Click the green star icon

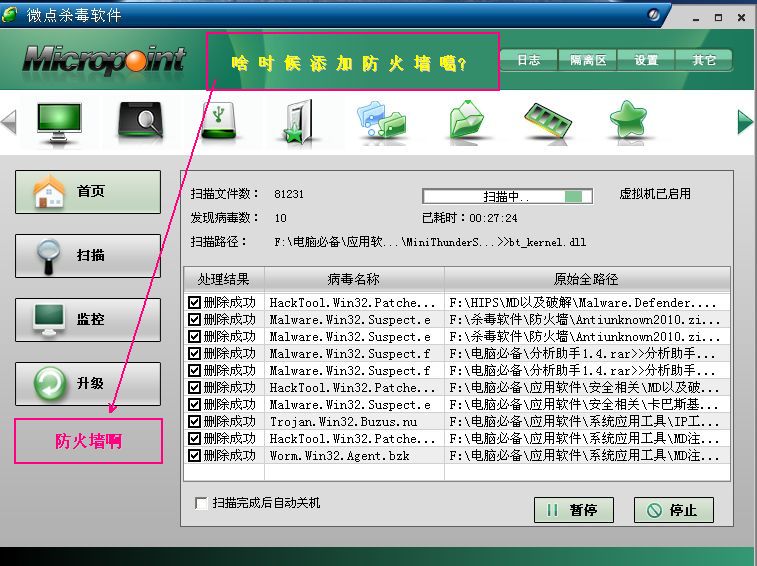tap(629, 121)
